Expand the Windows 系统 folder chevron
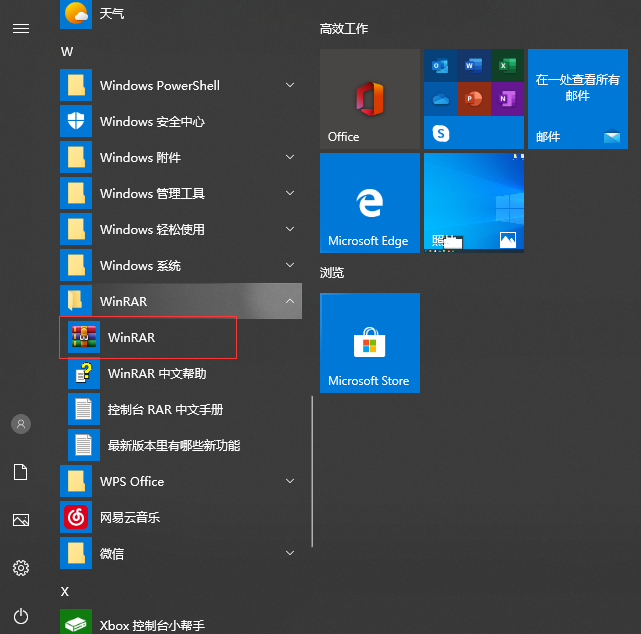This screenshot has height=634, width=641. coord(290,265)
